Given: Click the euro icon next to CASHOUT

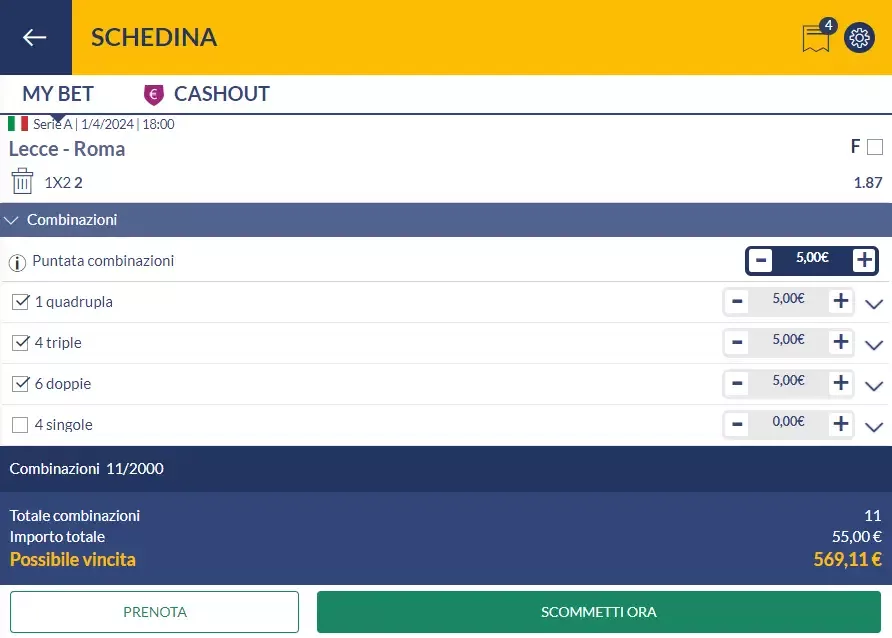Looking at the screenshot, I should [152, 94].
